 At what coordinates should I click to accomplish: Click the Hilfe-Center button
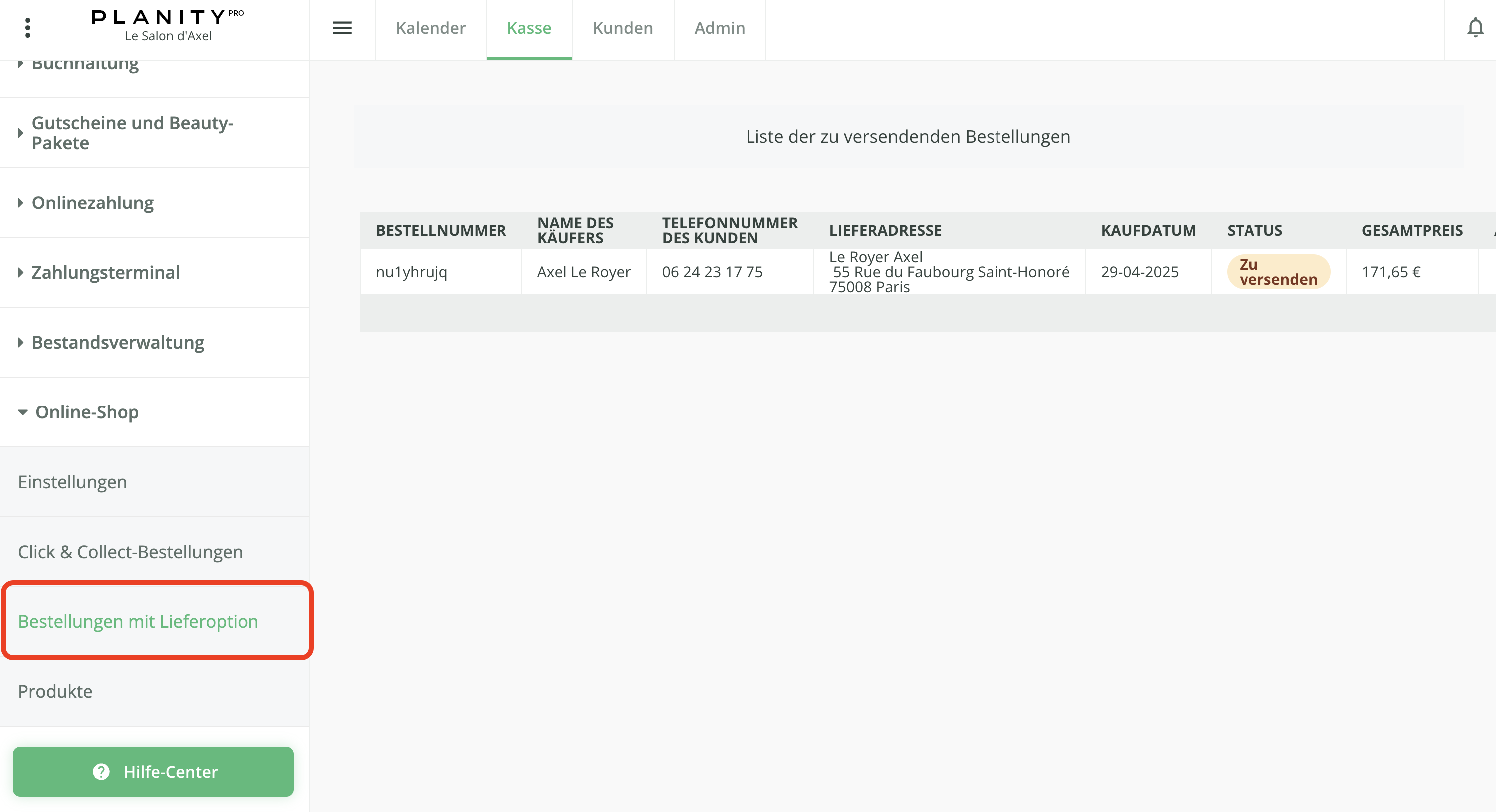tap(153, 772)
